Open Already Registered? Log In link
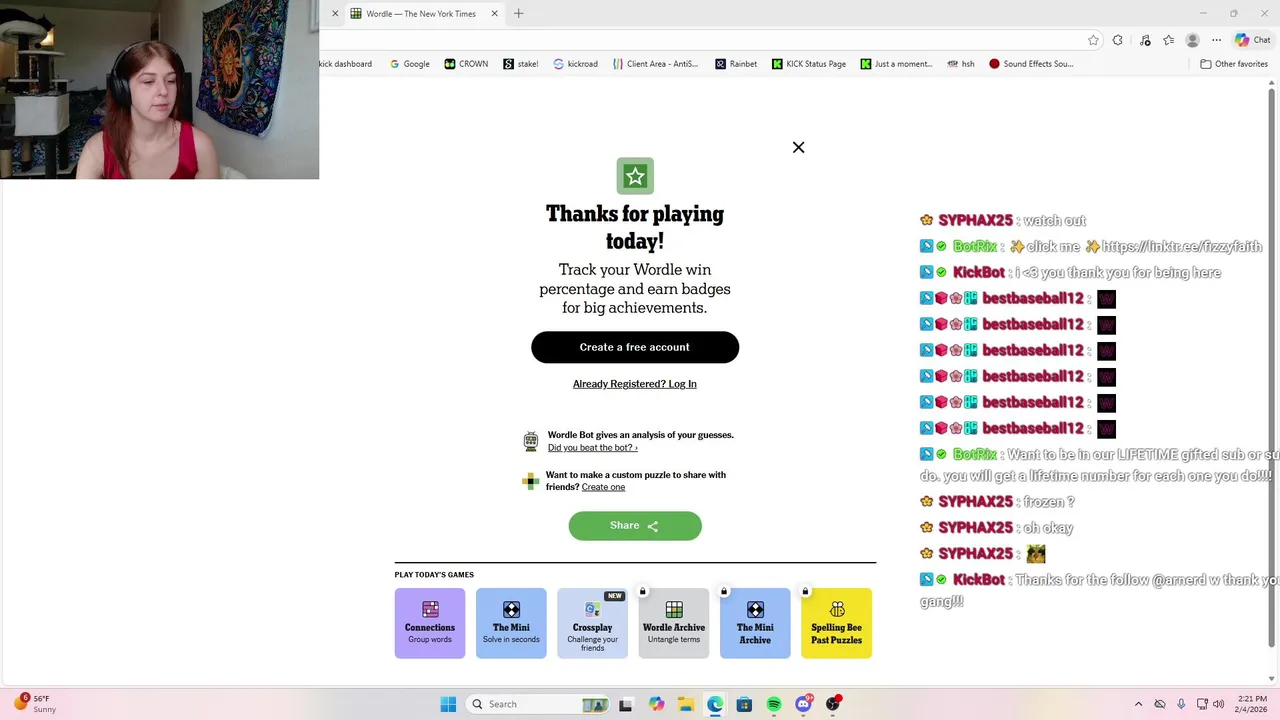Screen dimensions: 1280x720 click(635, 384)
